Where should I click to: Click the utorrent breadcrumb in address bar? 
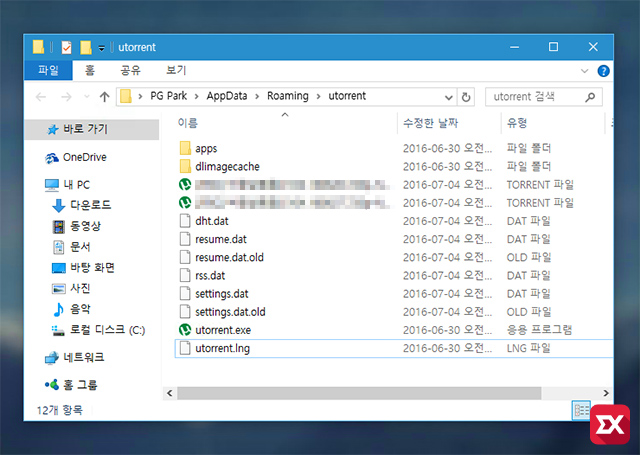coord(347,96)
